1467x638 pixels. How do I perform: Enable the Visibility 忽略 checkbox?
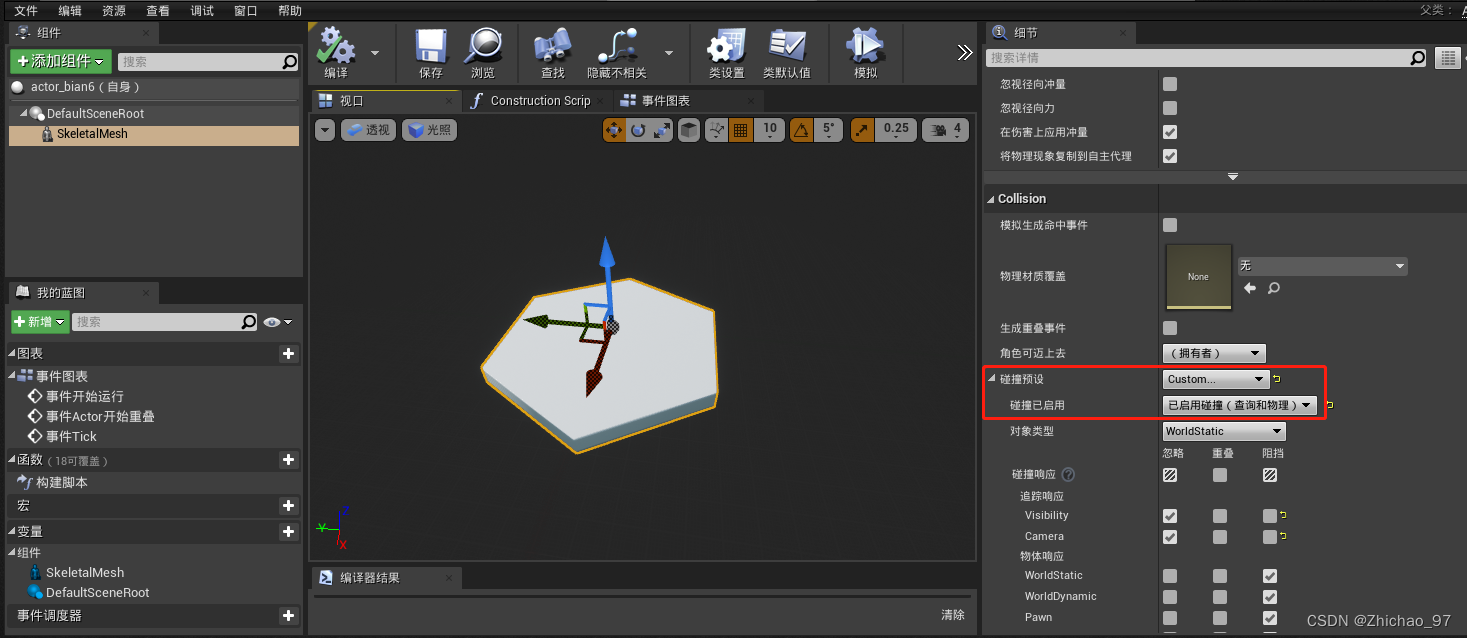coord(1170,515)
